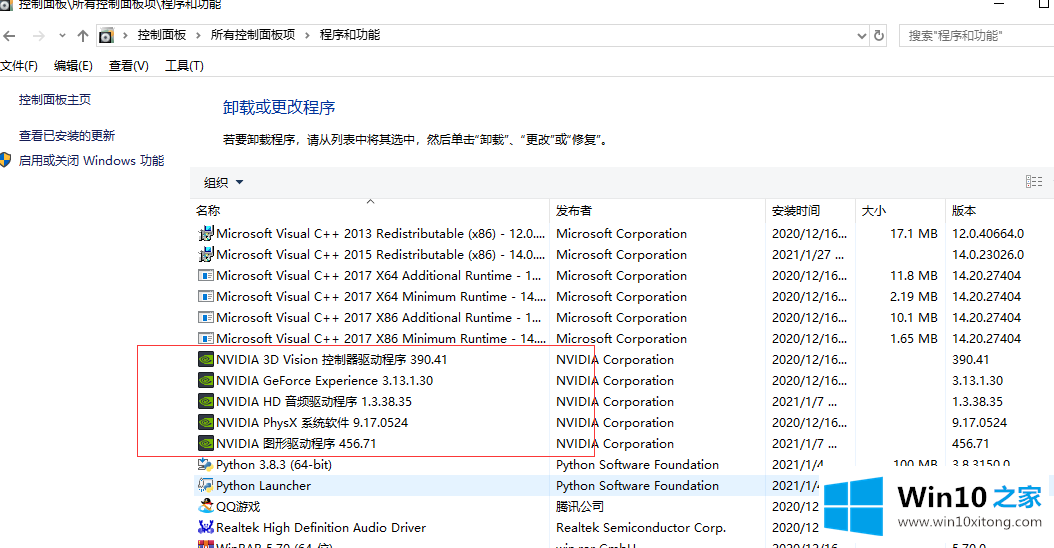Click Python Launcher icon

[206, 485]
